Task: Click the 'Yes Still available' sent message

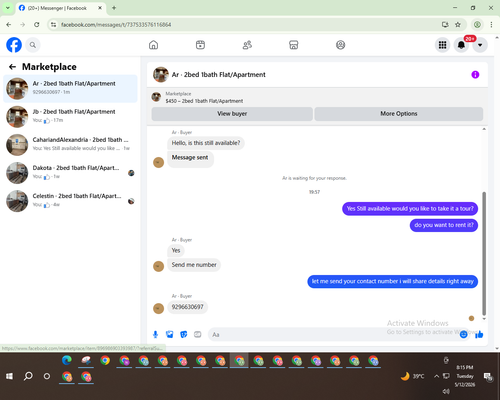Action: (410, 209)
